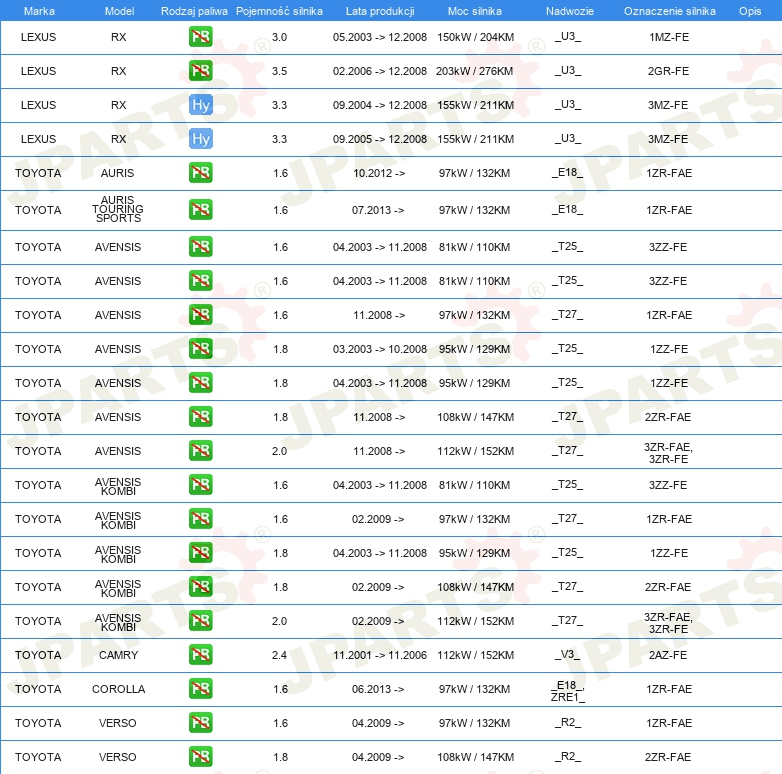Click the 203kW / 276KM power value

pos(474,71)
